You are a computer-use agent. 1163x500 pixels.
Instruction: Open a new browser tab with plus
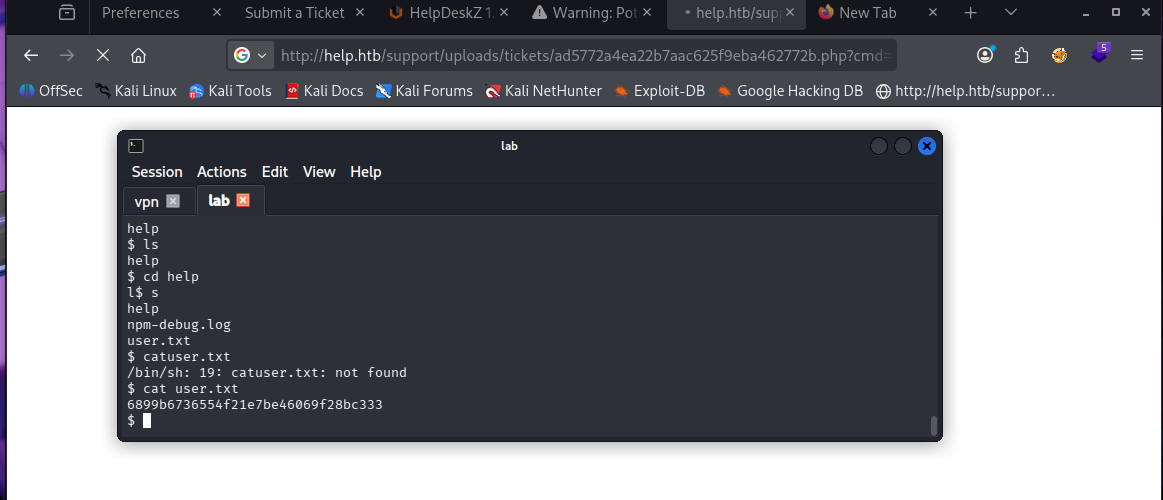pyautogui.click(x=970, y=13)
